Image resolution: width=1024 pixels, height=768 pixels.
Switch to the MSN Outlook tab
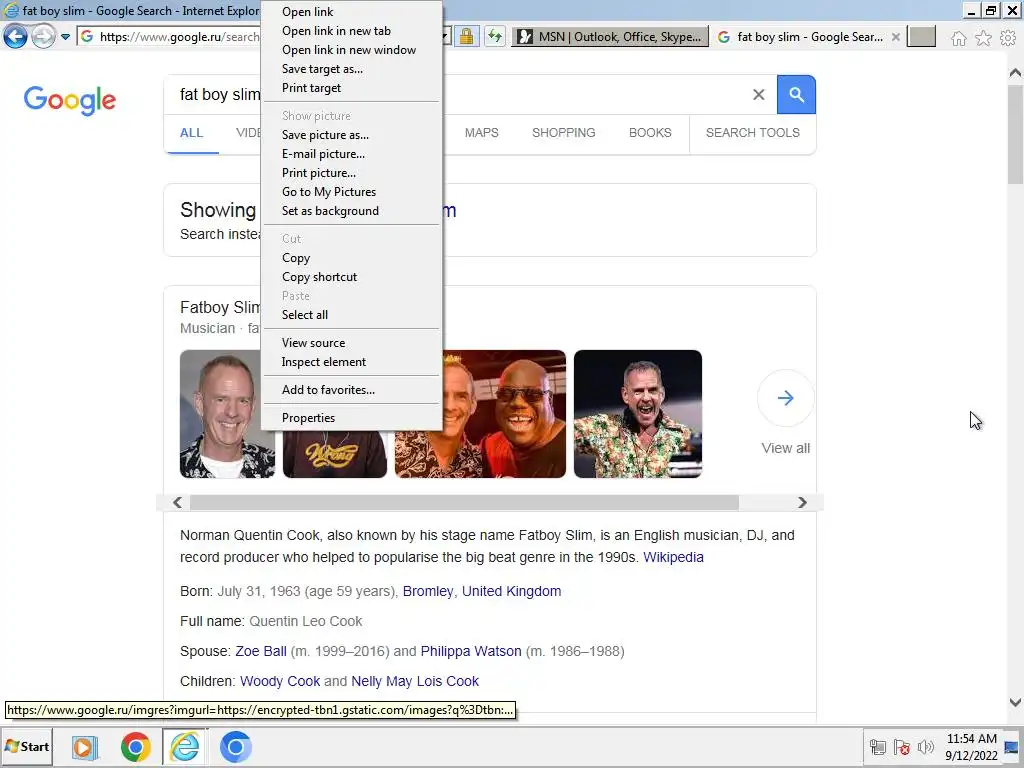coord(609,37)
